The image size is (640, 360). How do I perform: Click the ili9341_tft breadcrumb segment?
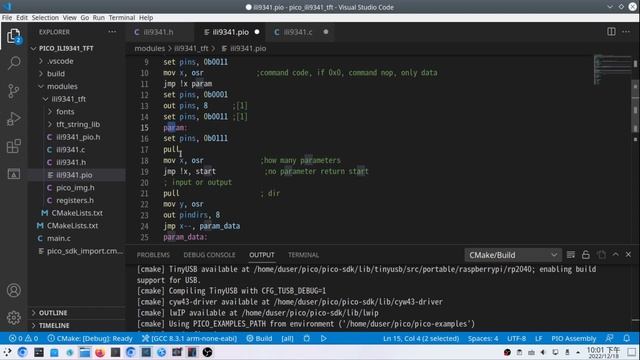pyautogui.click(x=191, y=48)
